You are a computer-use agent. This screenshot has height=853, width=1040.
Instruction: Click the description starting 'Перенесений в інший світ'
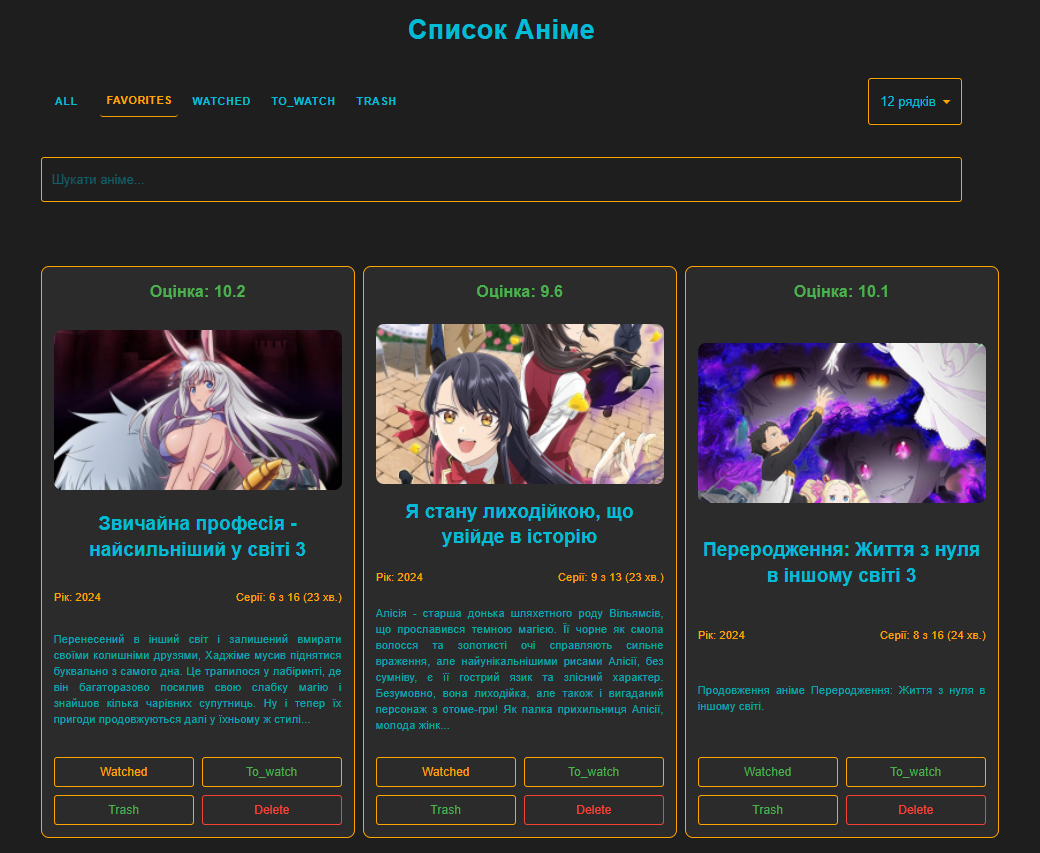[198, 679]
